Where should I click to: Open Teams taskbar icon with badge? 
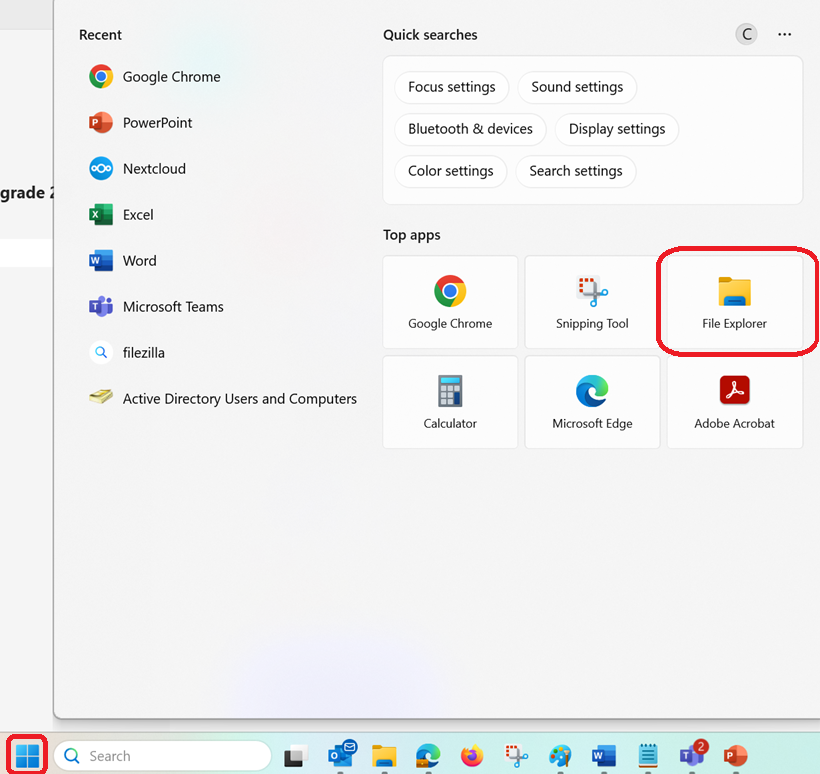click(x=692, y=755)
